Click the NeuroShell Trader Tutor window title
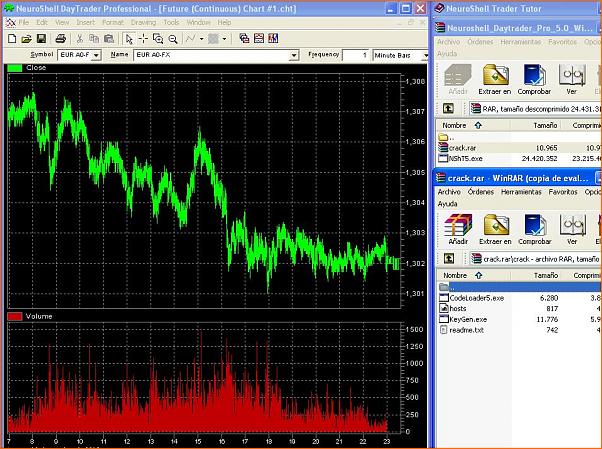 [494, 8]
